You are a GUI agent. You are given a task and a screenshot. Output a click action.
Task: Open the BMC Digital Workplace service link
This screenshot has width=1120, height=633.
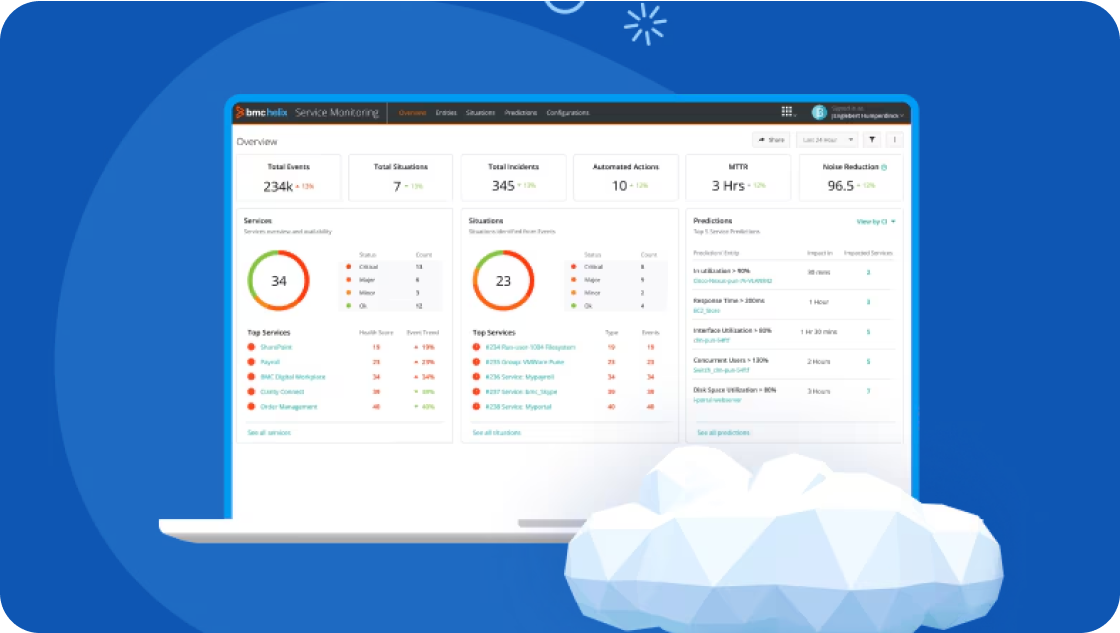[293, 377]
